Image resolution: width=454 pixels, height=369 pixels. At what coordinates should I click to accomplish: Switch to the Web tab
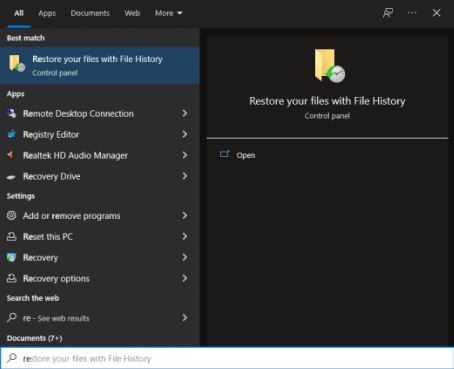[132, 13]
